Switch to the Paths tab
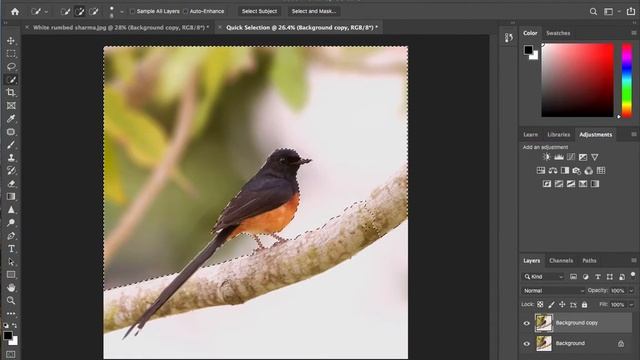The image size is (640, 360). (589, 261)
